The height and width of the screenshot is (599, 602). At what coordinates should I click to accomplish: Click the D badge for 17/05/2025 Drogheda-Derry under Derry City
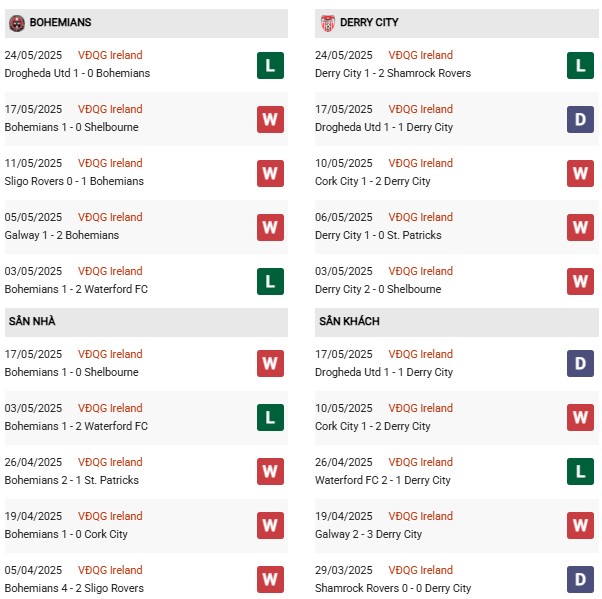580,119
